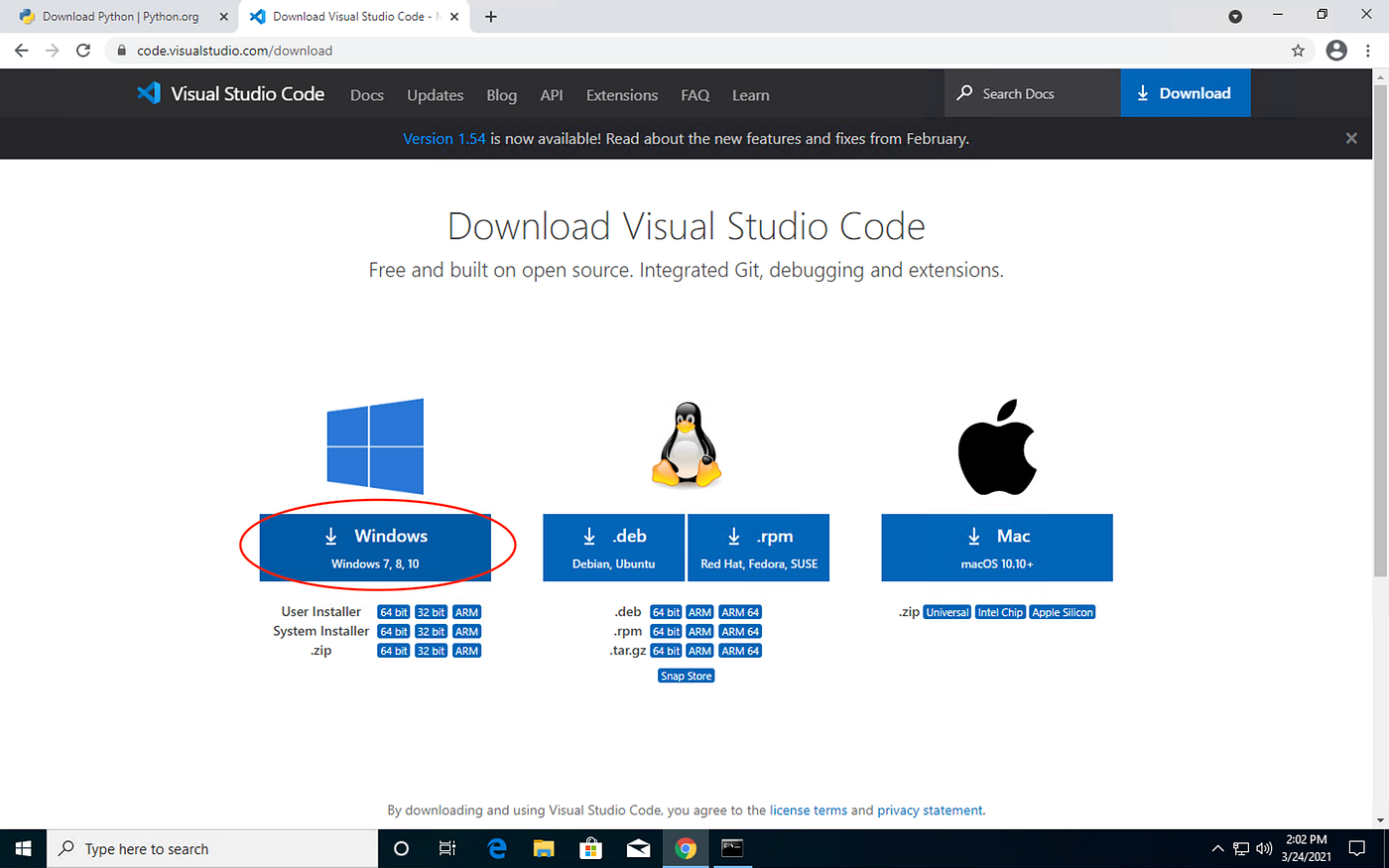Open the Chrome menu with three dots

(1368, 50)
